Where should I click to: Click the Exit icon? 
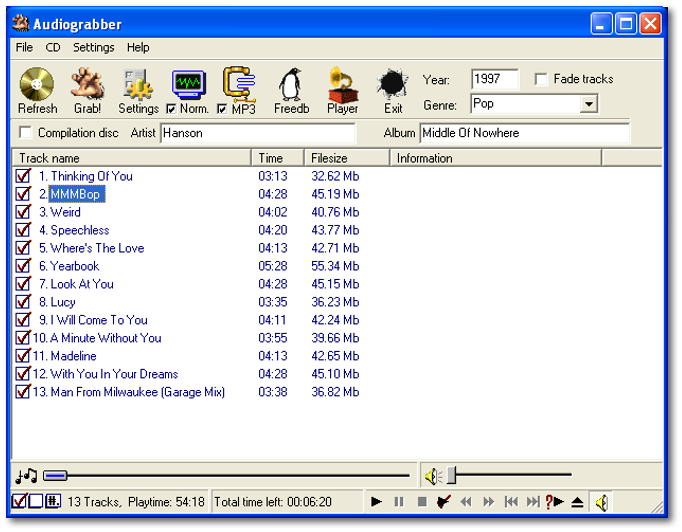(x=393, y=84)
